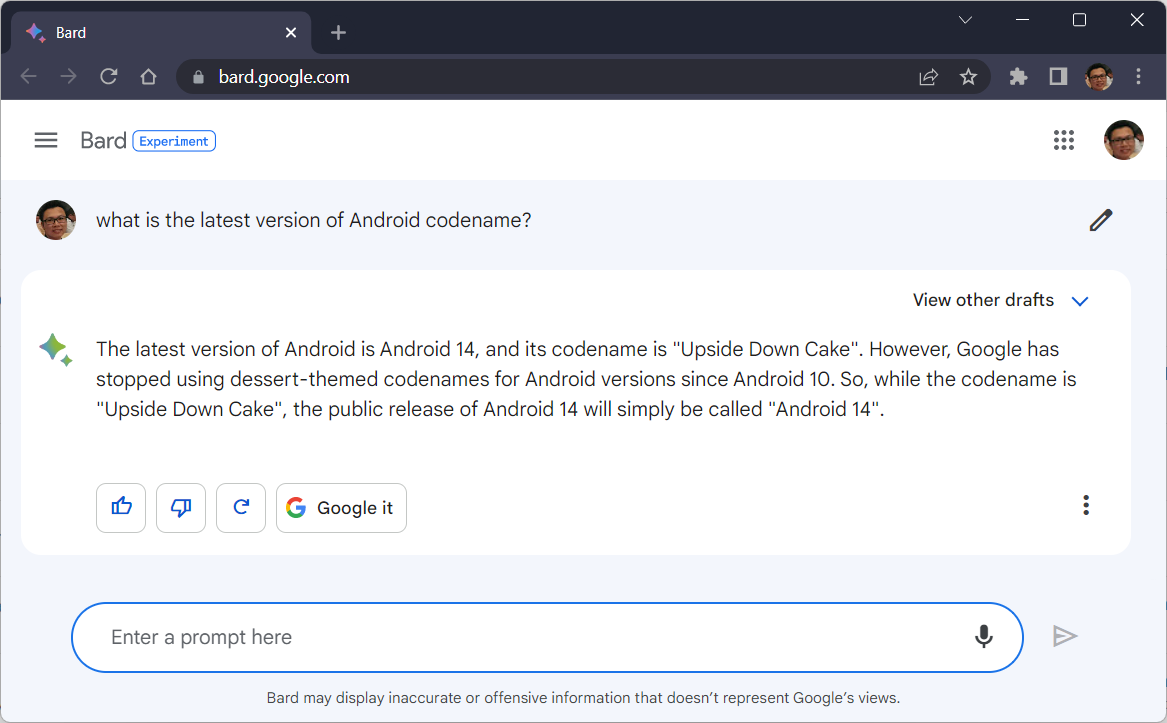Bookmark this page with star icon
Viewport: 1167px width, 723px height.
point(968,77)
